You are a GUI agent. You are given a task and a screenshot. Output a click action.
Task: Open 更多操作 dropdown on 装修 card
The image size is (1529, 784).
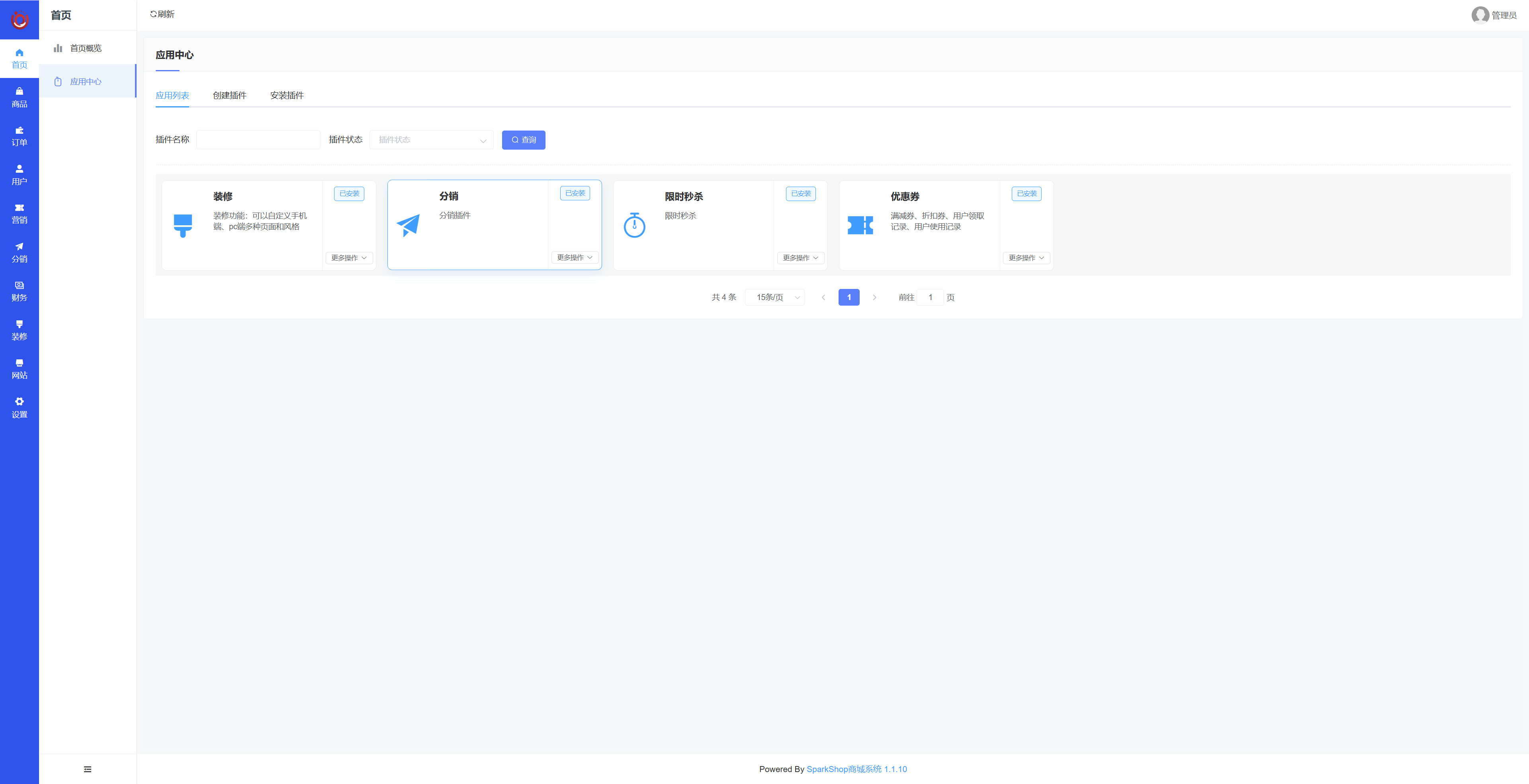349,258
